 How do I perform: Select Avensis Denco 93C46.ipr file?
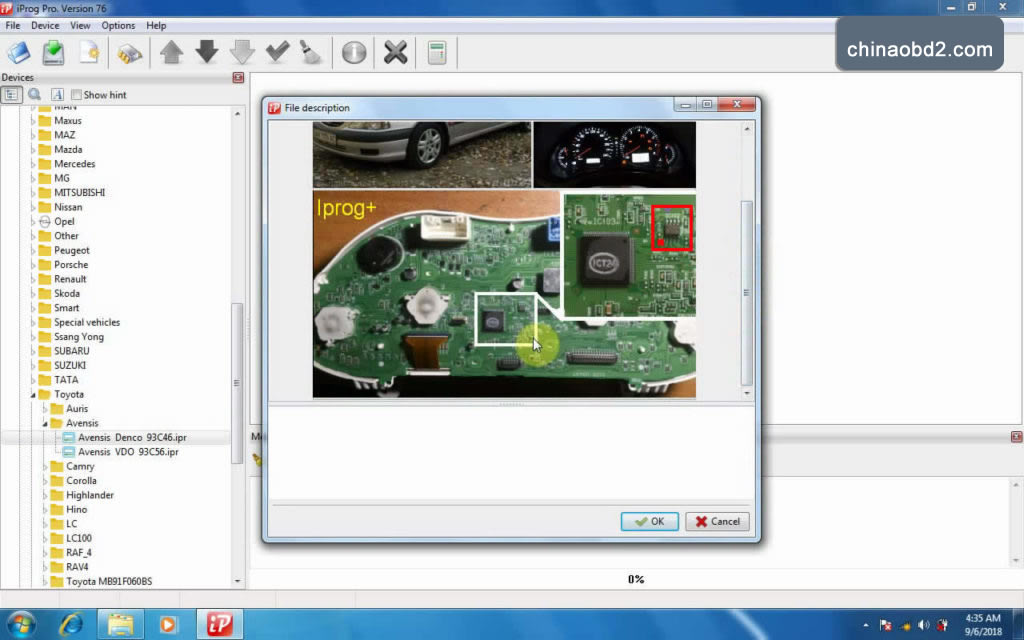[x=132, y=438]
